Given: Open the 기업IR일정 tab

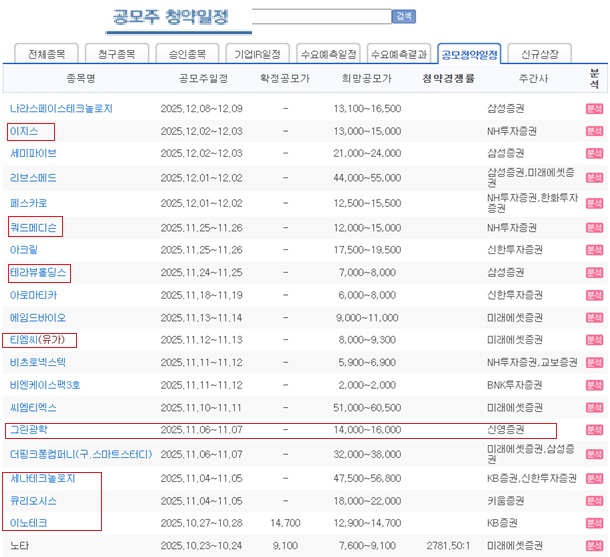Looking at the screenshot, I should pyautogui.click(x=258, y=54).
